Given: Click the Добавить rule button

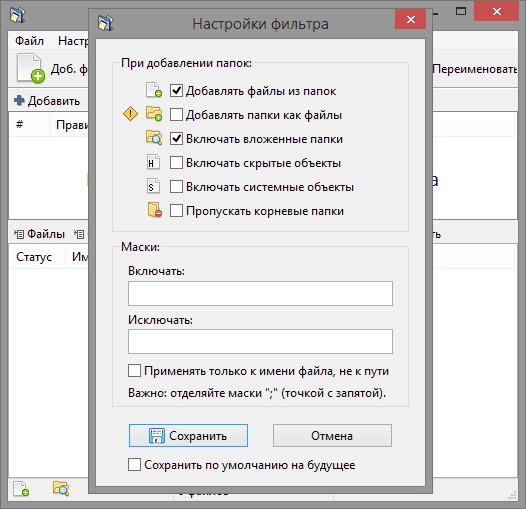Looking at the screenshot, I should click(x=48, y=101).
